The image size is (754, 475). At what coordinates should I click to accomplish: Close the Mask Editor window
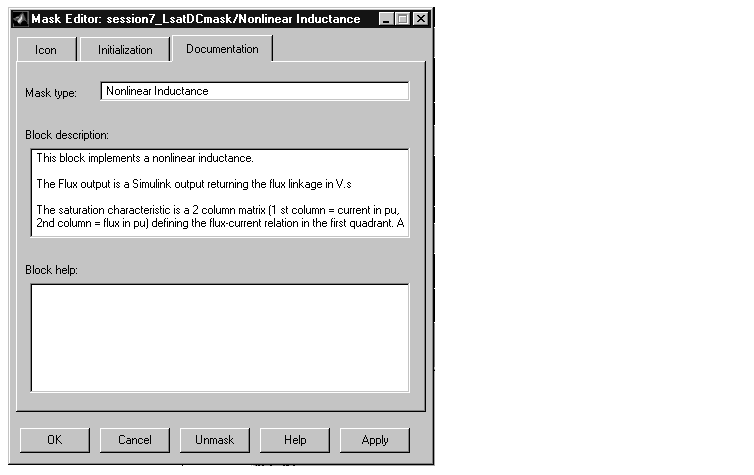tap(421, 19)
